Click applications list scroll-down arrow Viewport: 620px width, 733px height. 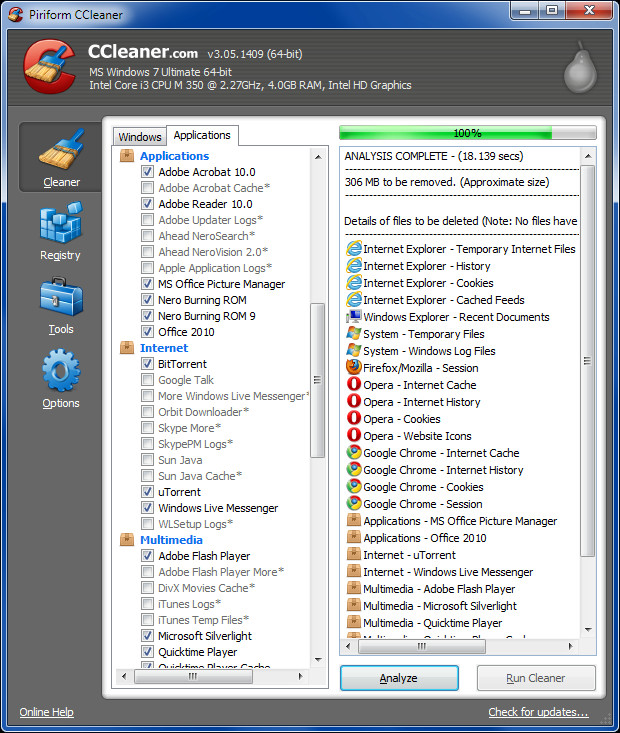318,660
